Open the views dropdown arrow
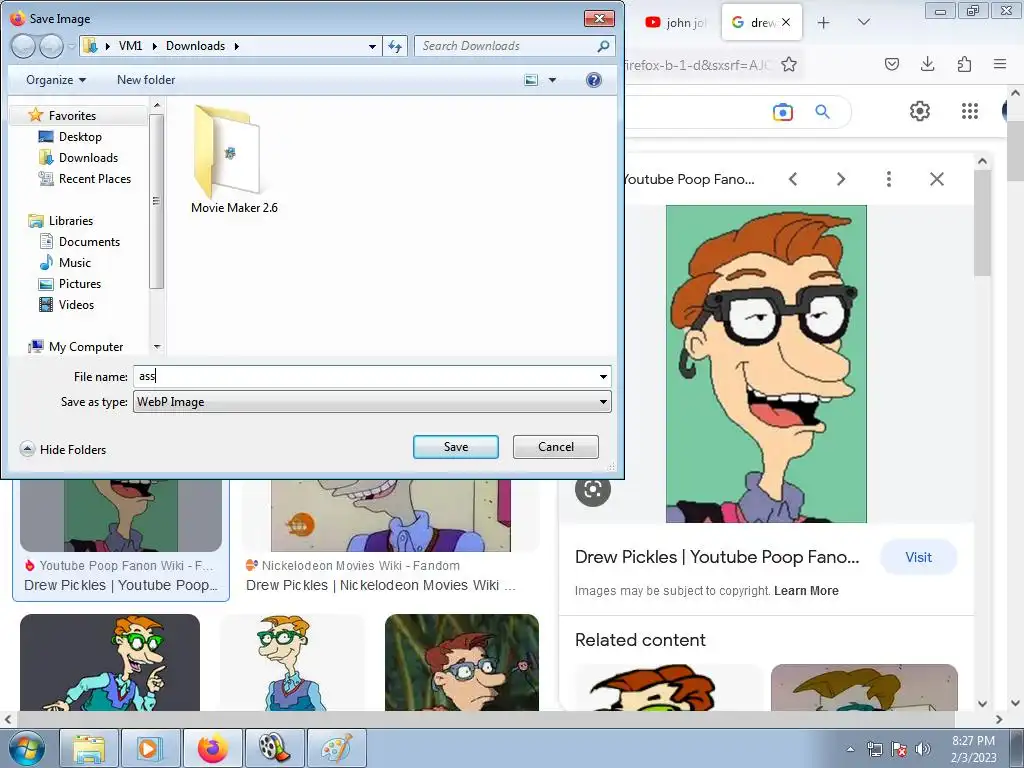The height and width of the screenshot is (768, 1024). (x=552, y=80)
